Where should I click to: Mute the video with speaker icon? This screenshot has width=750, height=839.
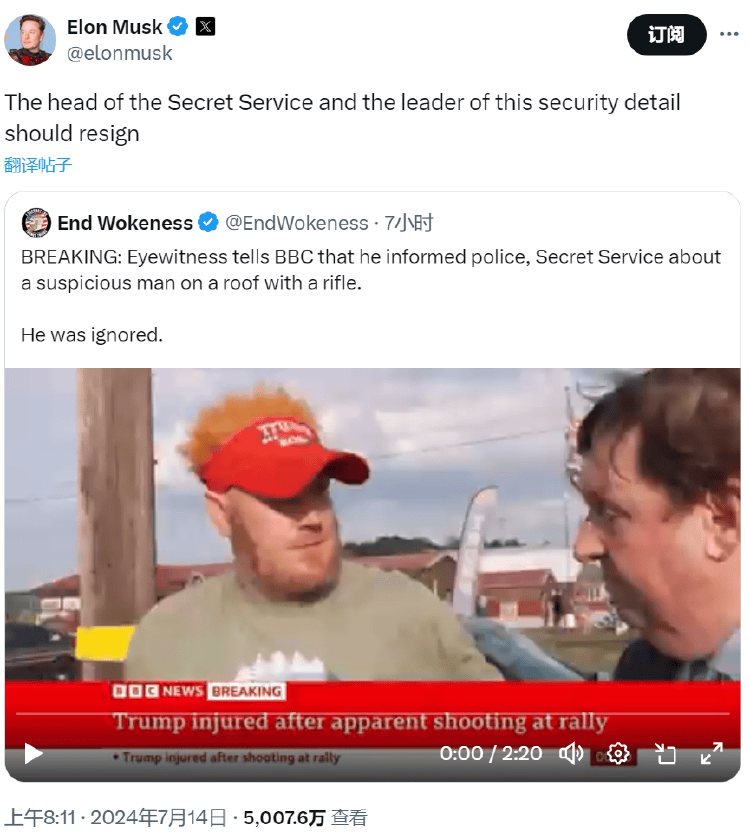click(x=571, y=753)
